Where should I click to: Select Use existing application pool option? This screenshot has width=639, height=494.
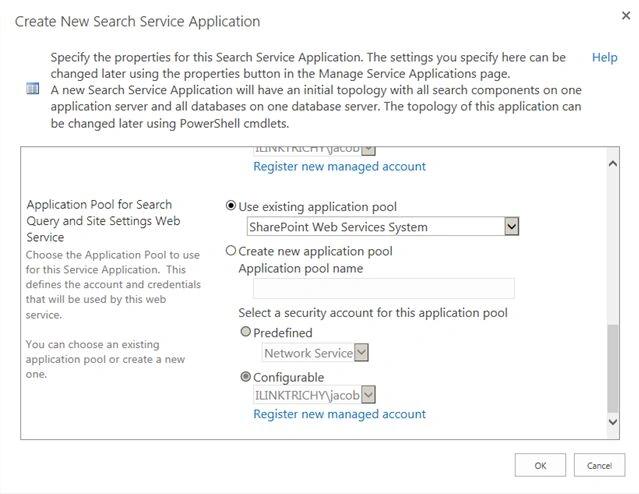point(231,206)
